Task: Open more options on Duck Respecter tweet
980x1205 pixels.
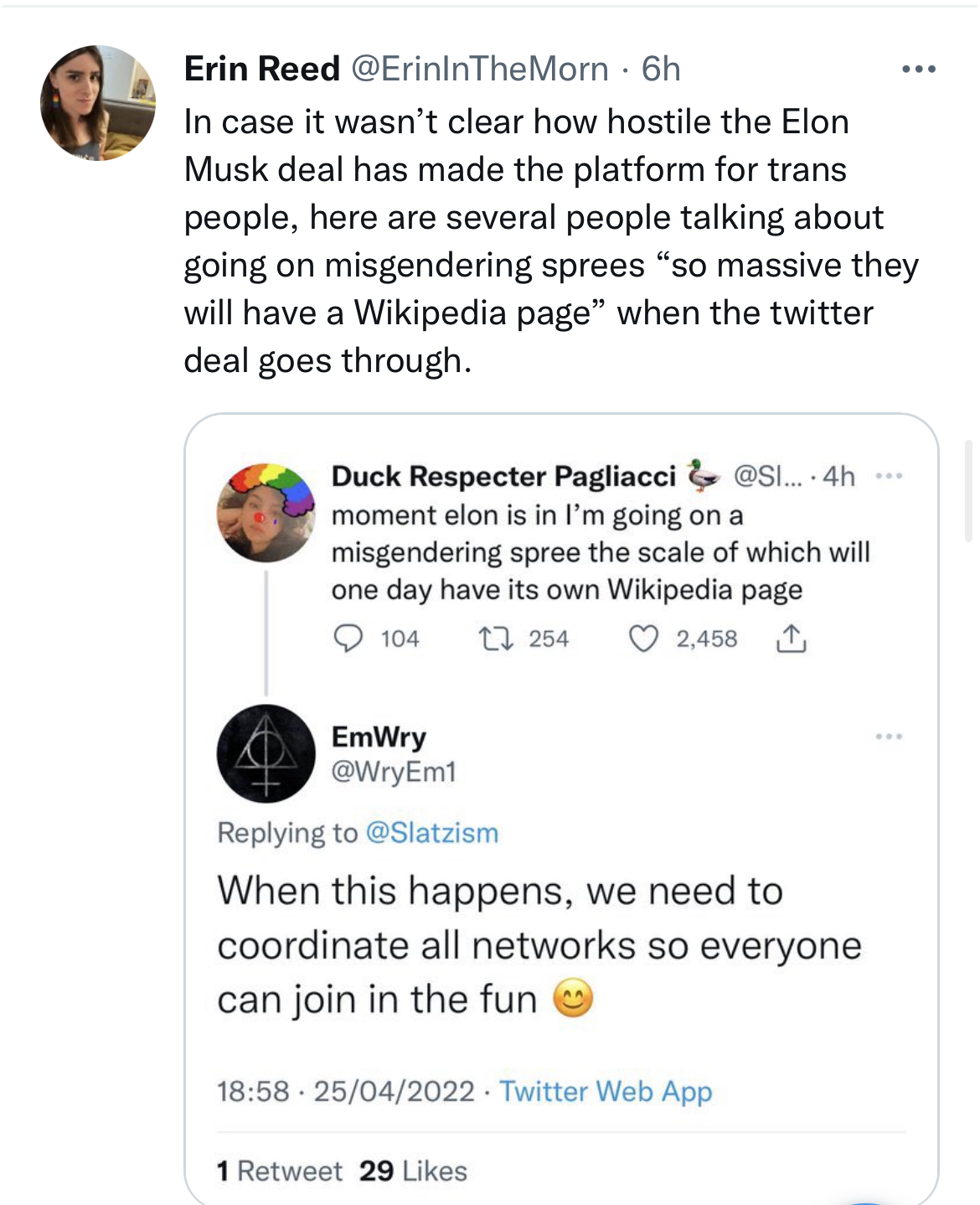Action: [x=889, y=477]
